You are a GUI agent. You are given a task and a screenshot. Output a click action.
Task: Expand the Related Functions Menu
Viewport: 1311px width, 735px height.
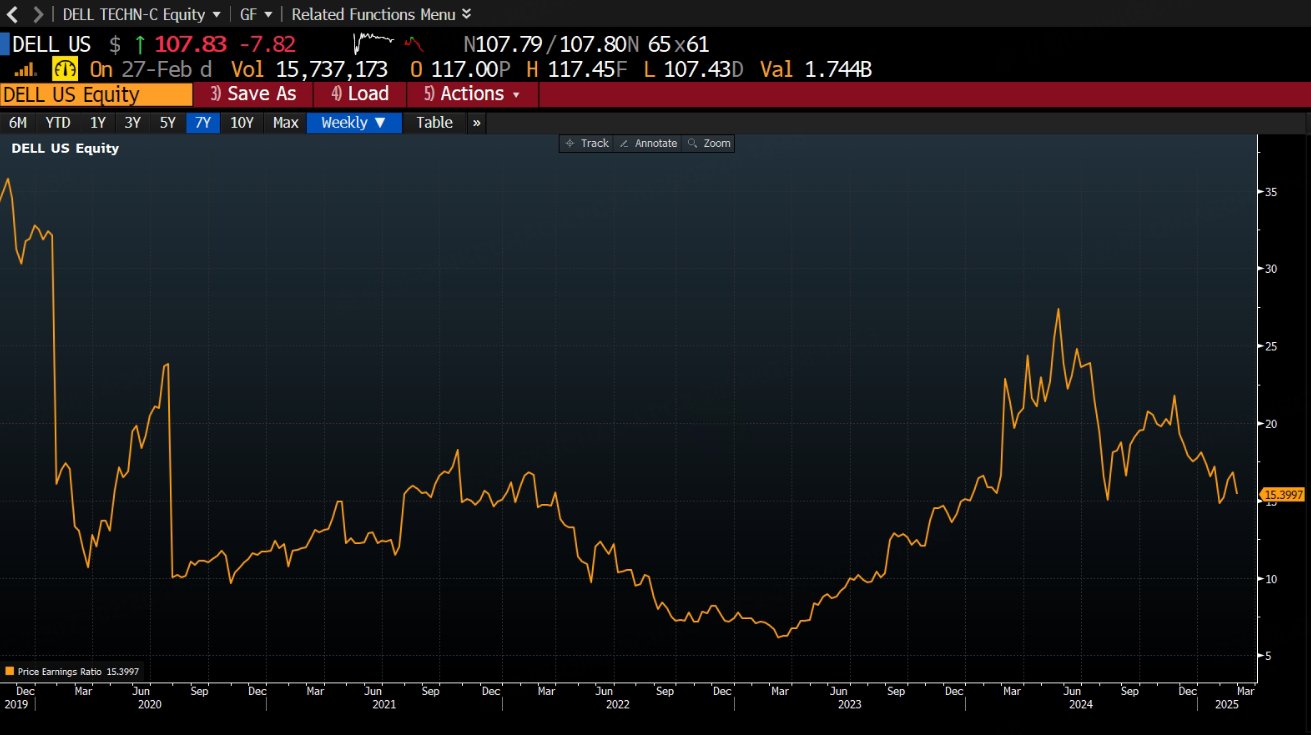(x=381, y=14)
